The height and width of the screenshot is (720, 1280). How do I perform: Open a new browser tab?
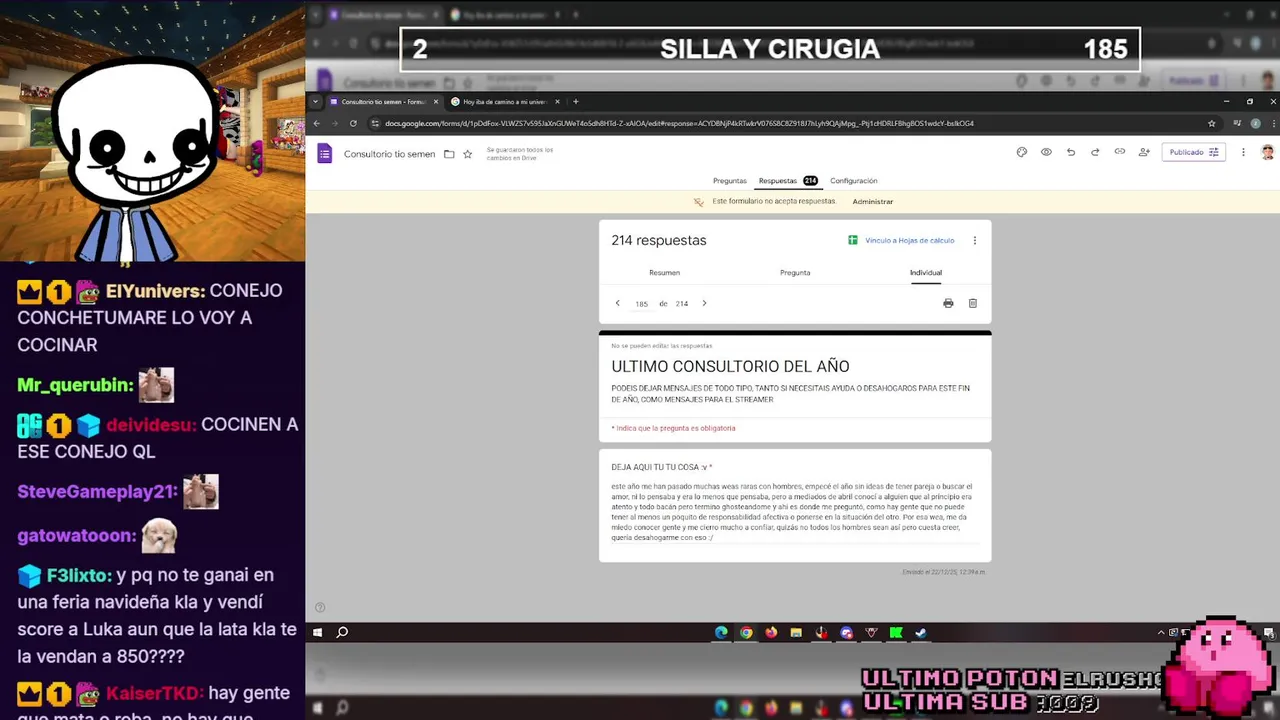(x=575, y=101)
